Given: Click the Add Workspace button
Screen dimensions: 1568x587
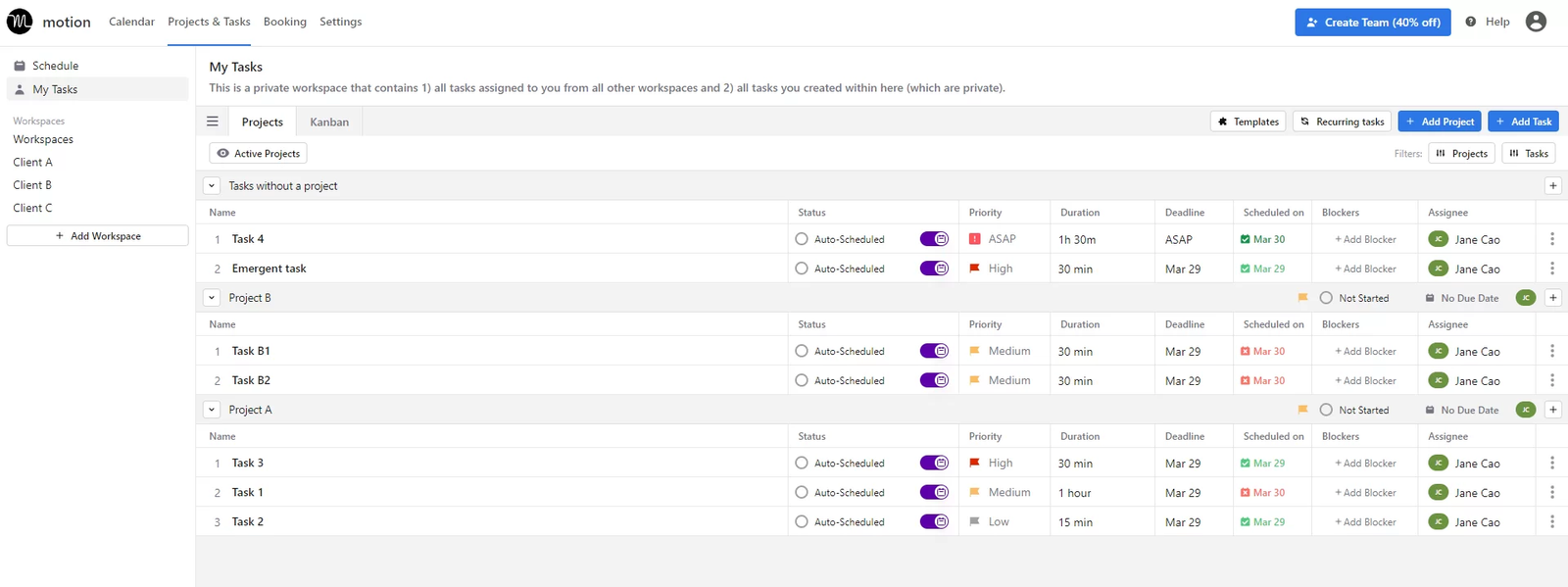Looking at the screenshot, I should pyautogui.click(x=98, y=236).
